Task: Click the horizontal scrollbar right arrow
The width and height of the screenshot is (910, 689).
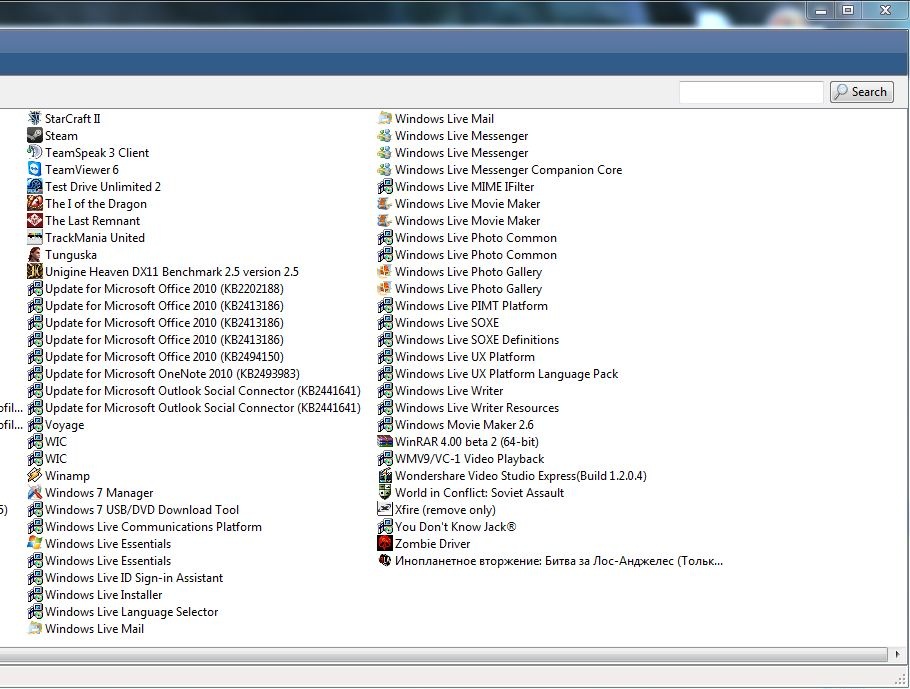Action: pos(897,654)
